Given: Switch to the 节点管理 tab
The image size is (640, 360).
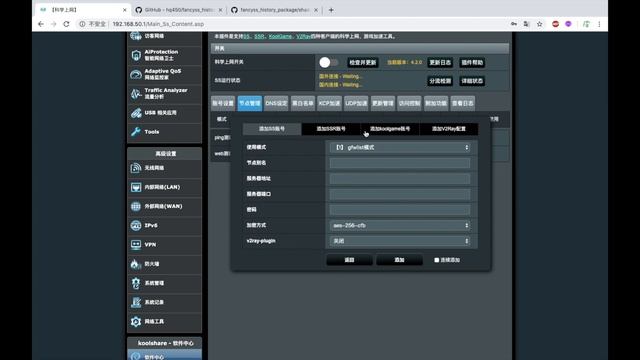Looking at the screenshot, I should coord(249,103).
